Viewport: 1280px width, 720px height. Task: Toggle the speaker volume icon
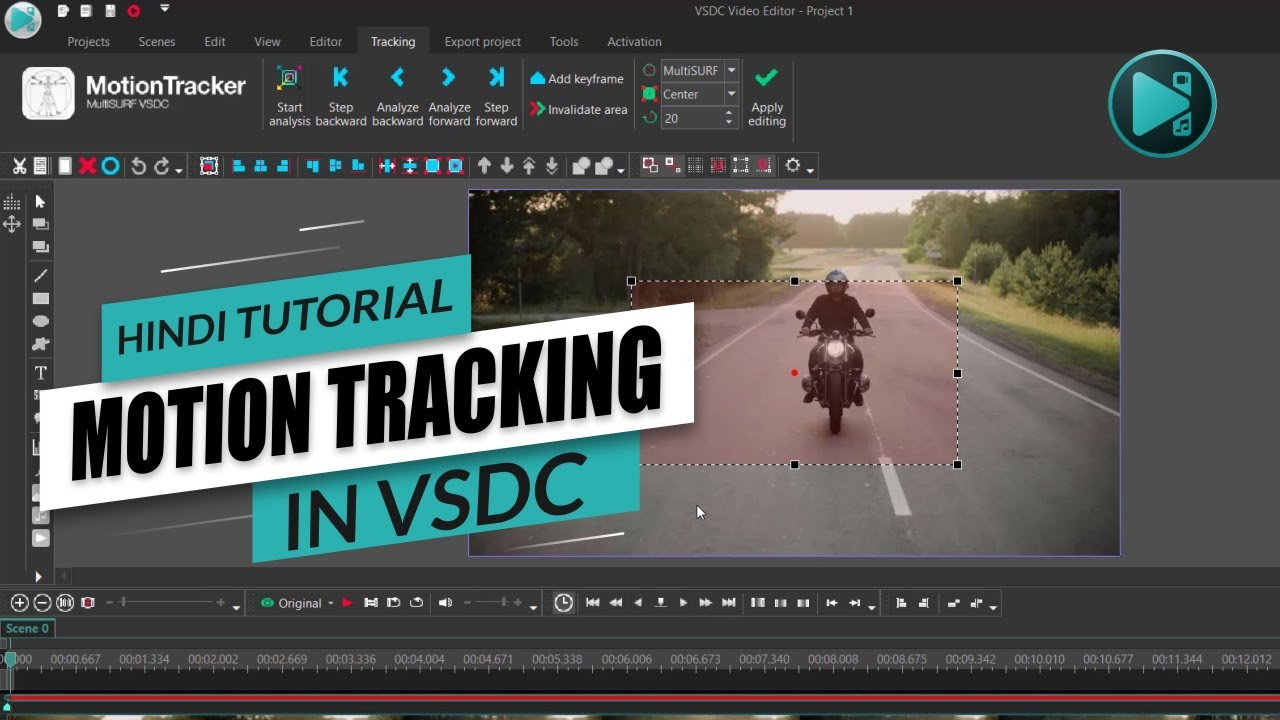445,603
